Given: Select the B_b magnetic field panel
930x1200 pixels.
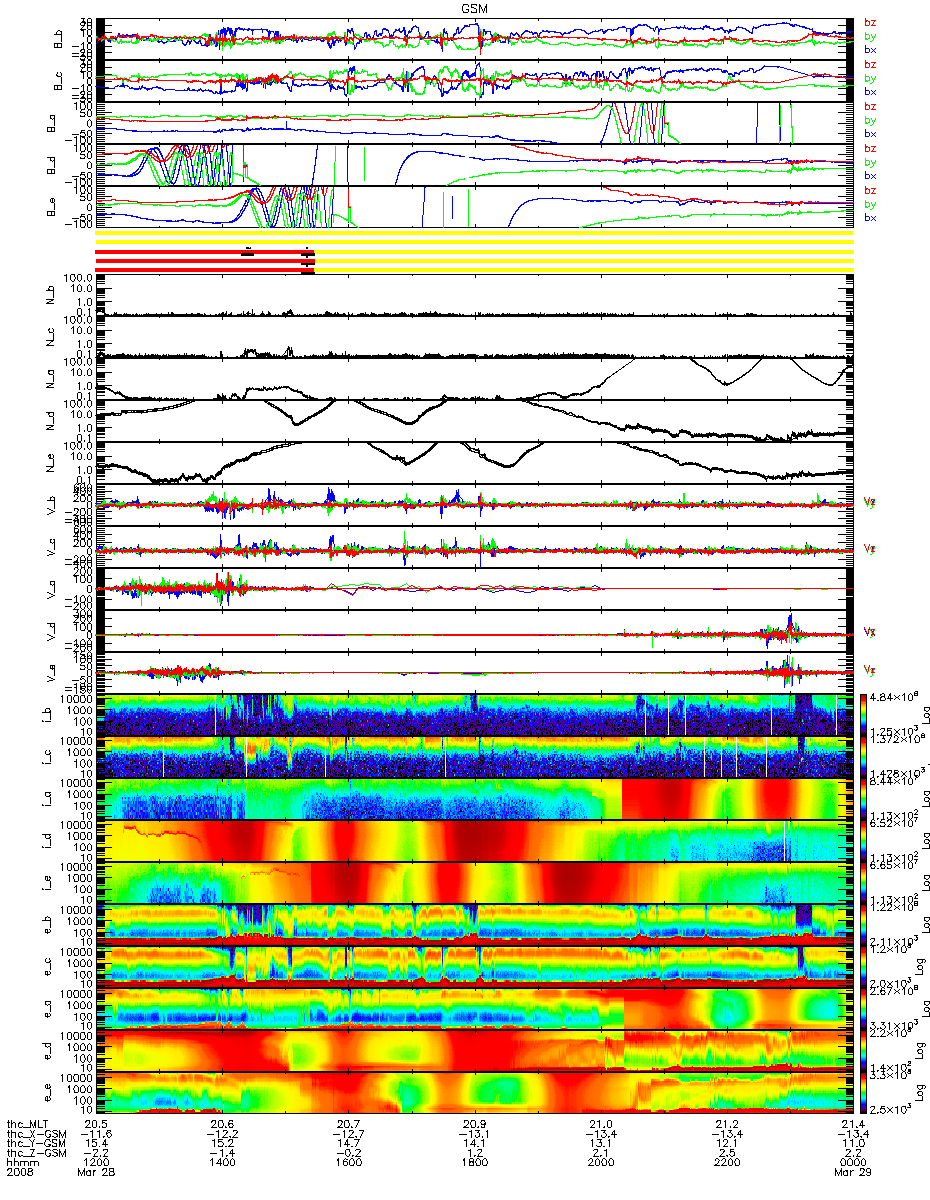Looking at the screenshot, I should tap(475, 37).
